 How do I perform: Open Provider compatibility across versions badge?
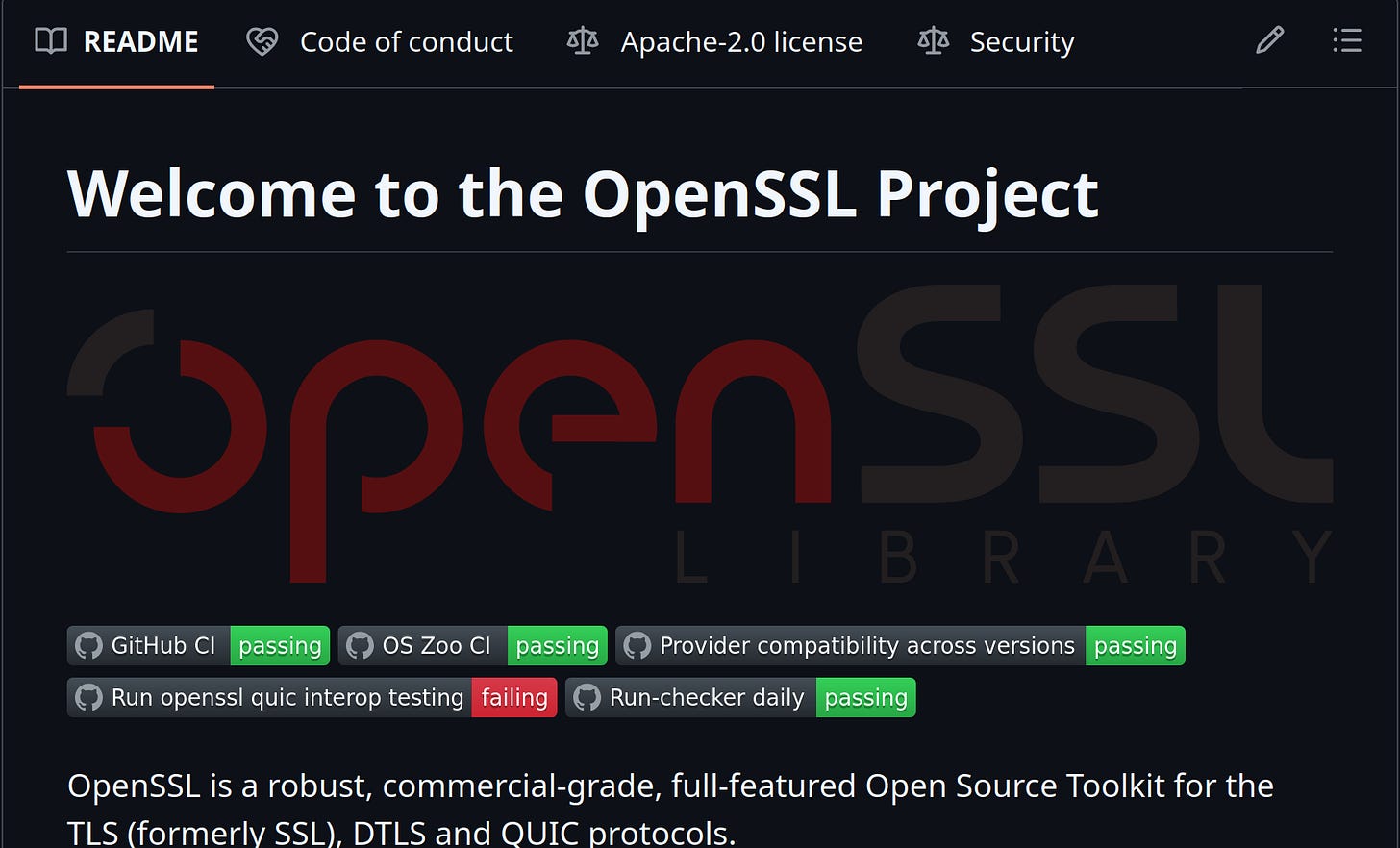pos(900,645)
